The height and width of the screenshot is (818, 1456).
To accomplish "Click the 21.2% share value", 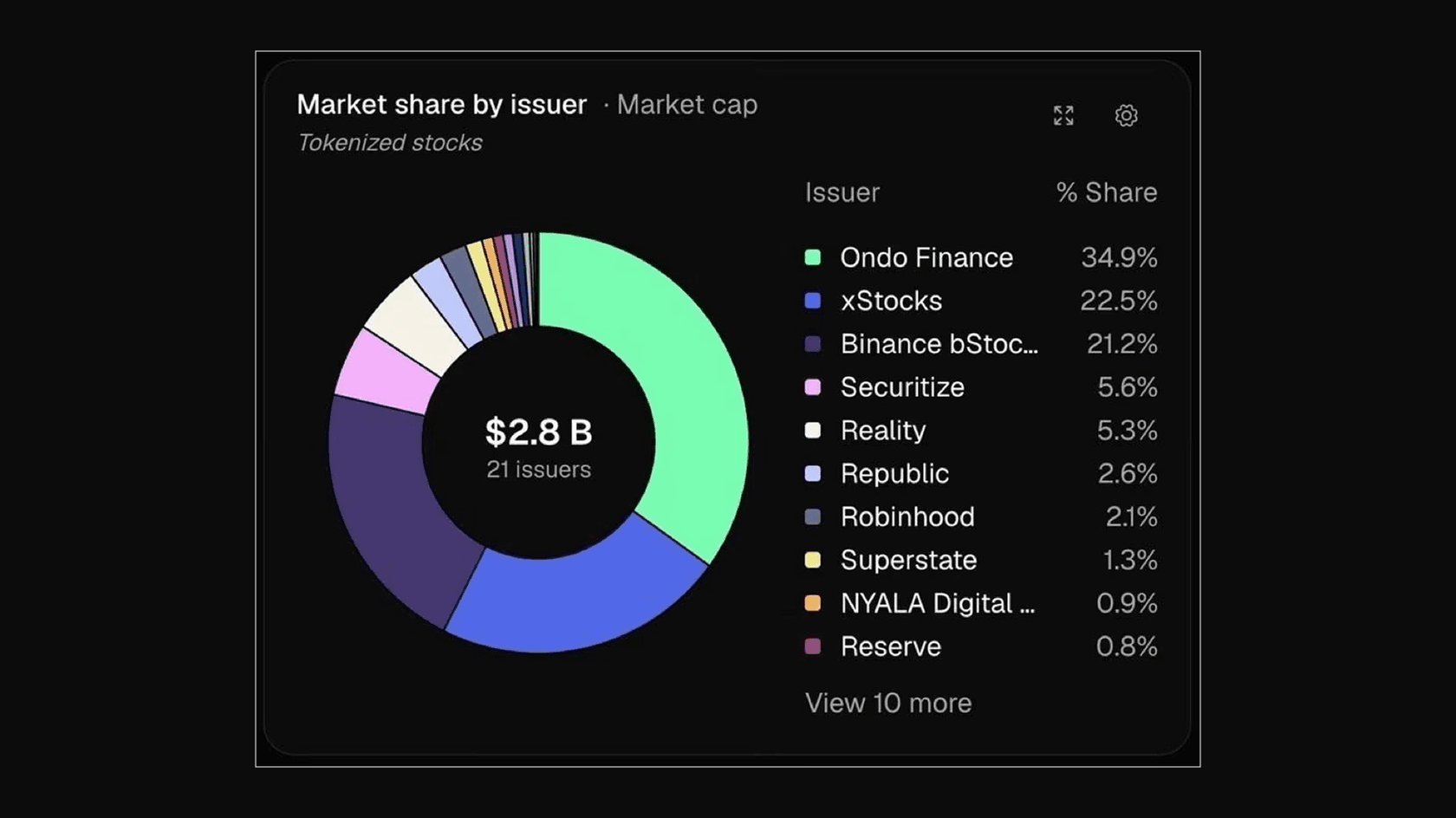I will (x=1122, y=344).
